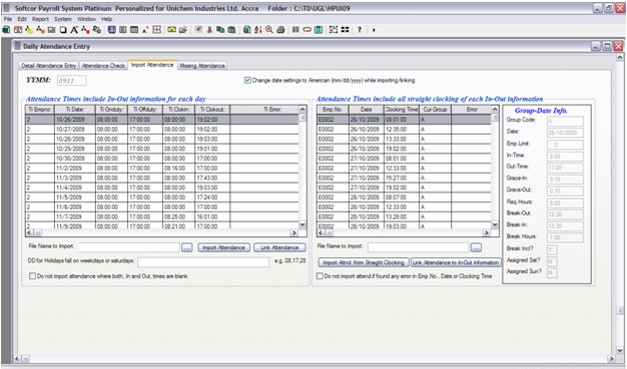627x369 pixels.
Task: Click right File Name to Import field
Action: (418, 247)
